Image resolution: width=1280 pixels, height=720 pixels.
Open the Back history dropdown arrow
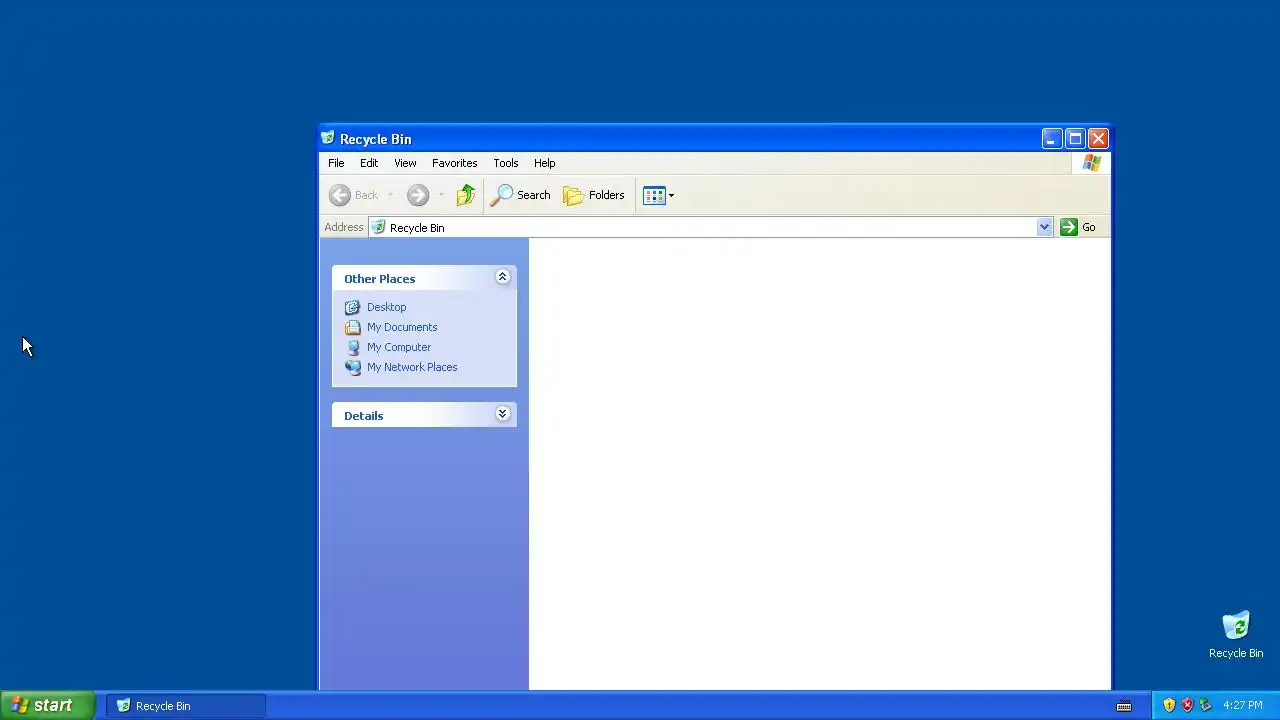click(390, 195)
